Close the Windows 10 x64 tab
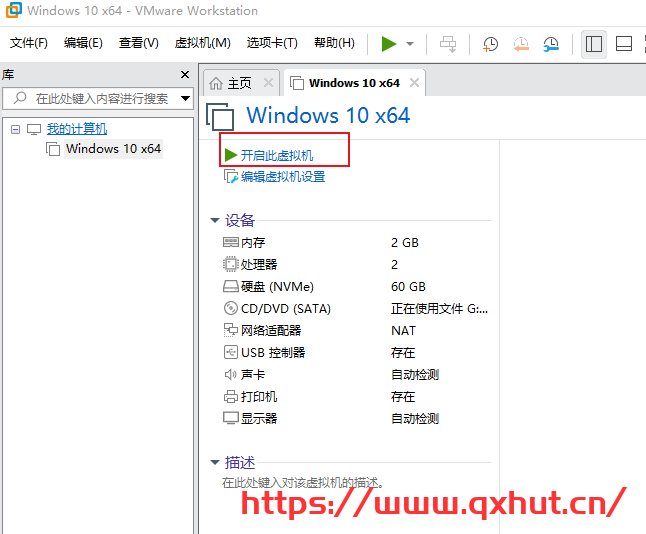This screenshot has width=646, height=534. click(415, 83)
